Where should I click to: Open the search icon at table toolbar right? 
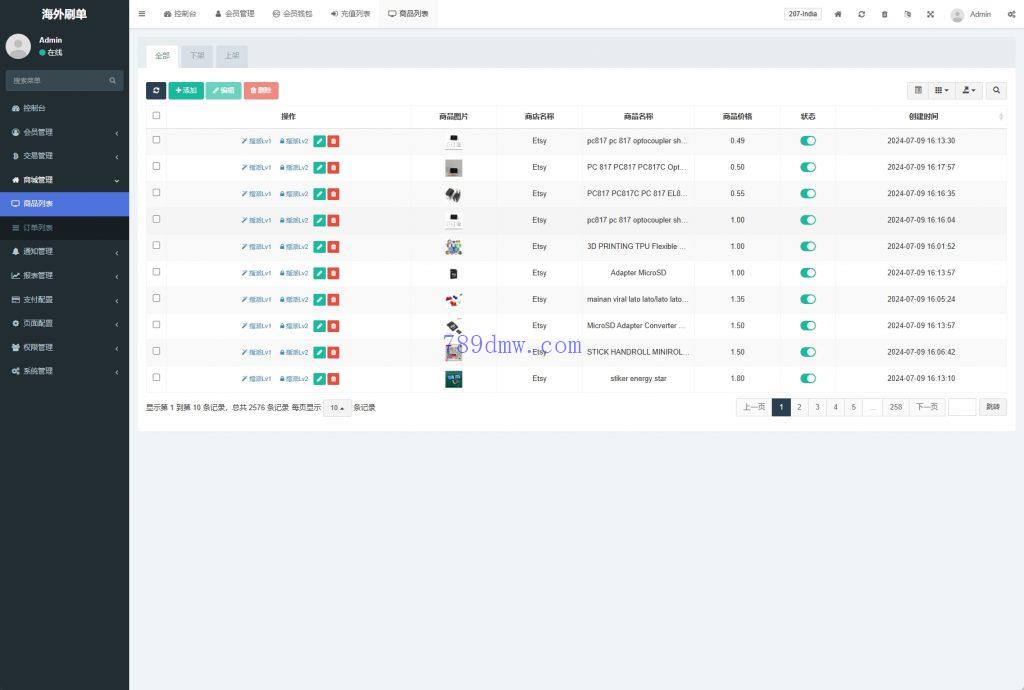(996, 90)
